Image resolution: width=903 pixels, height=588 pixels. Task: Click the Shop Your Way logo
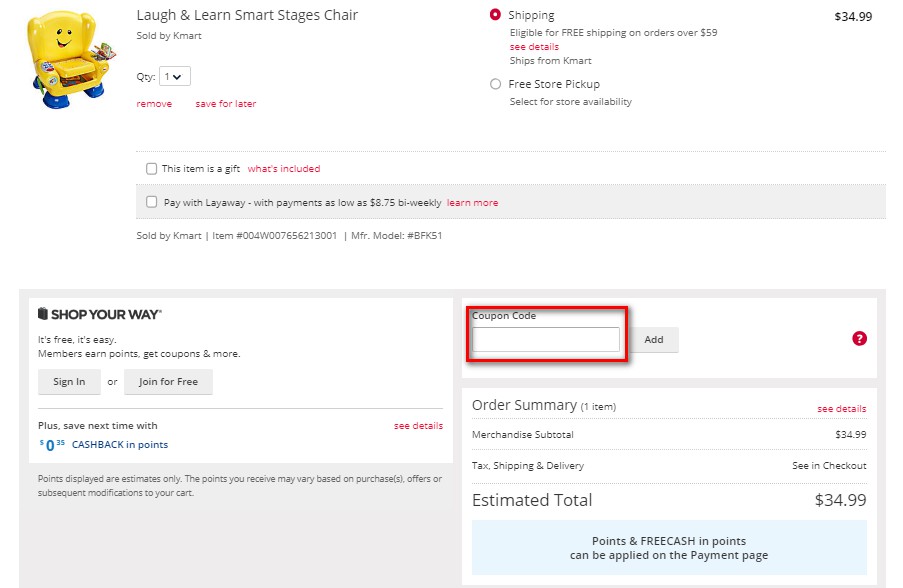click(100, 314)
